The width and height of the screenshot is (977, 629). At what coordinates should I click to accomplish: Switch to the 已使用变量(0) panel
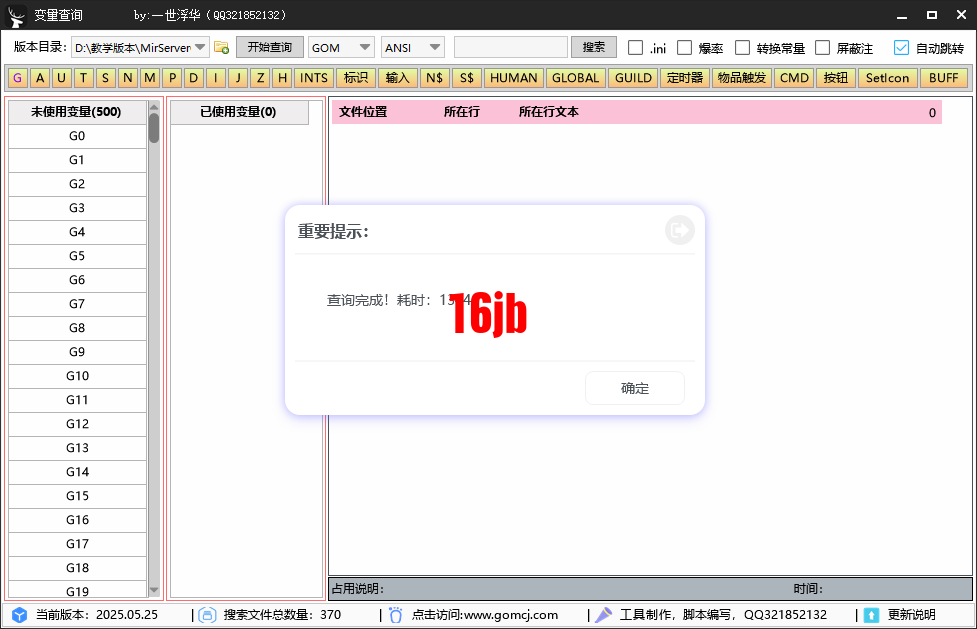239,112
